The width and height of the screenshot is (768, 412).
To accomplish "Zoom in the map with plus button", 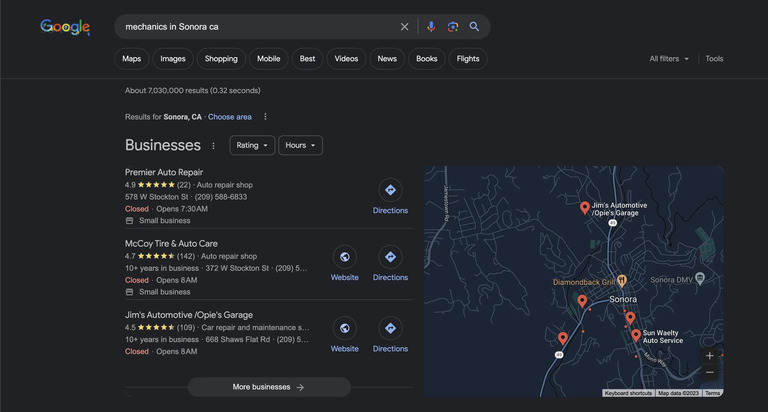I will (709, 356).
